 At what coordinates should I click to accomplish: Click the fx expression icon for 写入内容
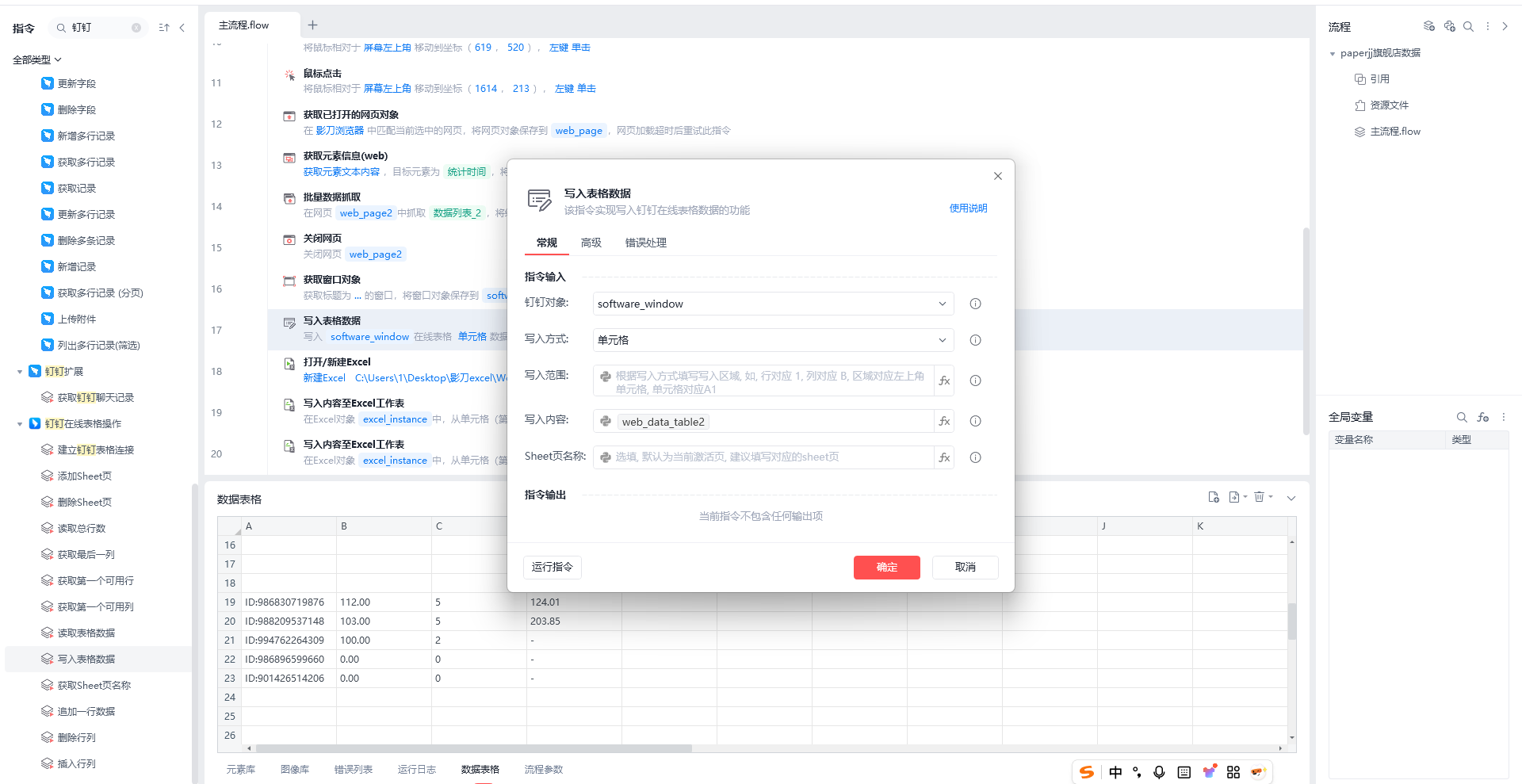944,422
